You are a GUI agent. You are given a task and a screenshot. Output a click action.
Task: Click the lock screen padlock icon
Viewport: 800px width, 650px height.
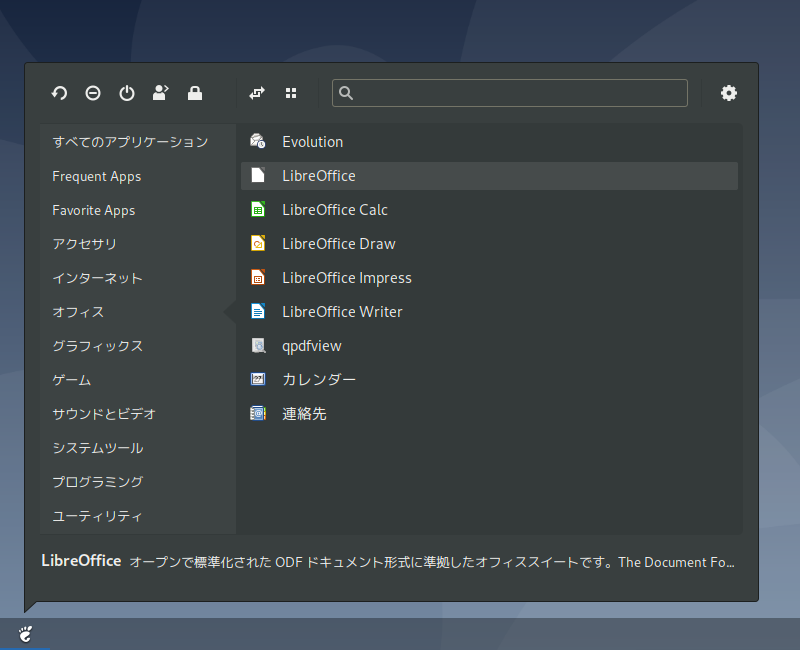[x=194, y=93]
